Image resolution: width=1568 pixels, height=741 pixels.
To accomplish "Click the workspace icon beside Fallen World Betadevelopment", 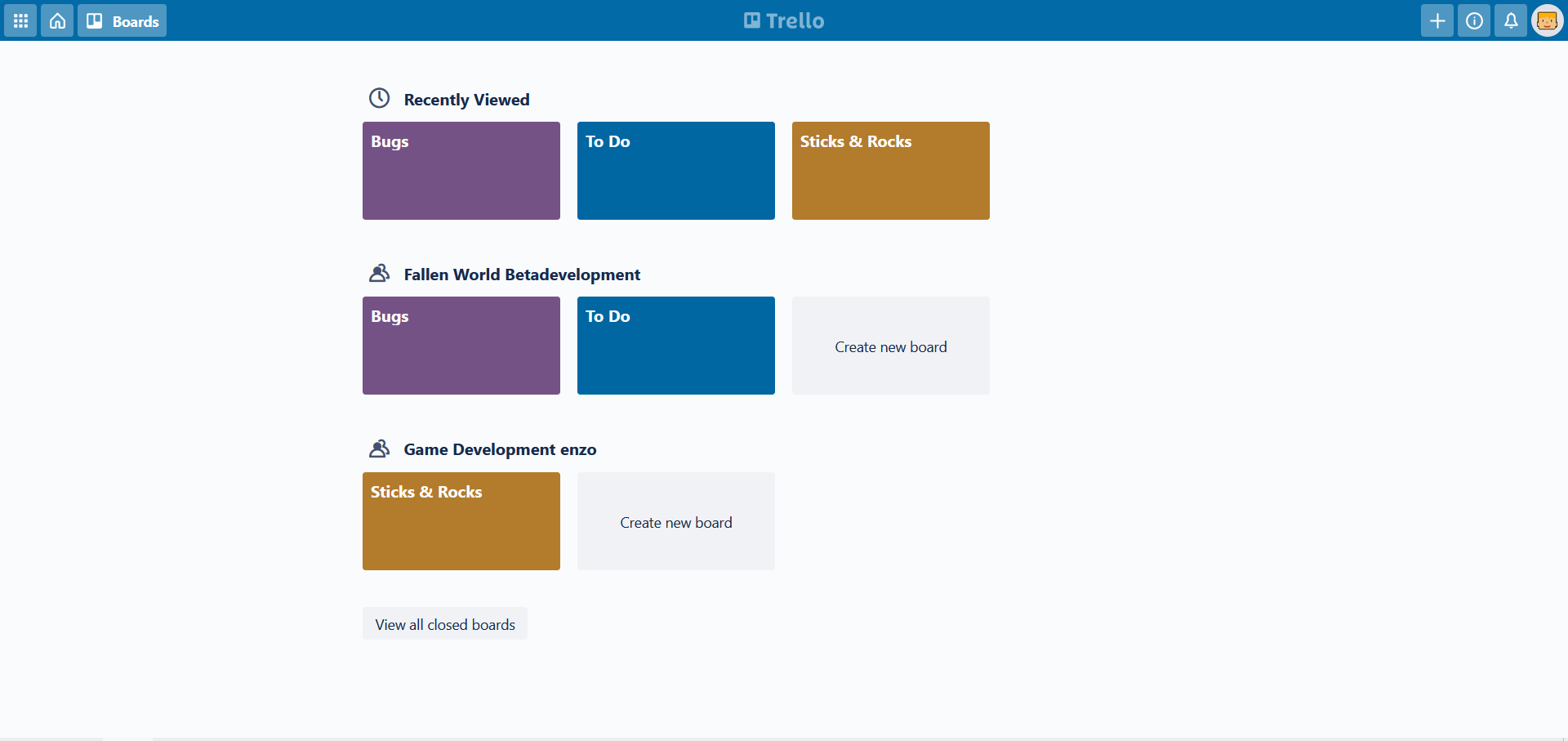I will (x=379, y=273).
